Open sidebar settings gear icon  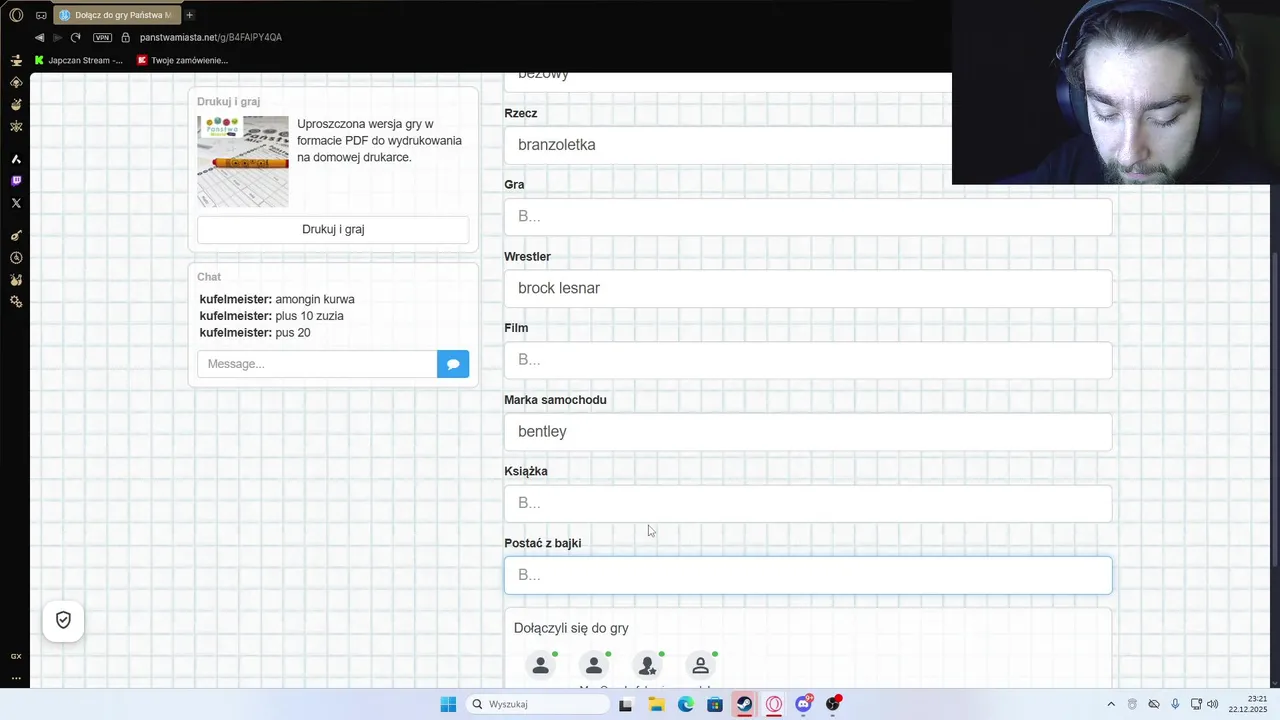(x=16, y=301)
